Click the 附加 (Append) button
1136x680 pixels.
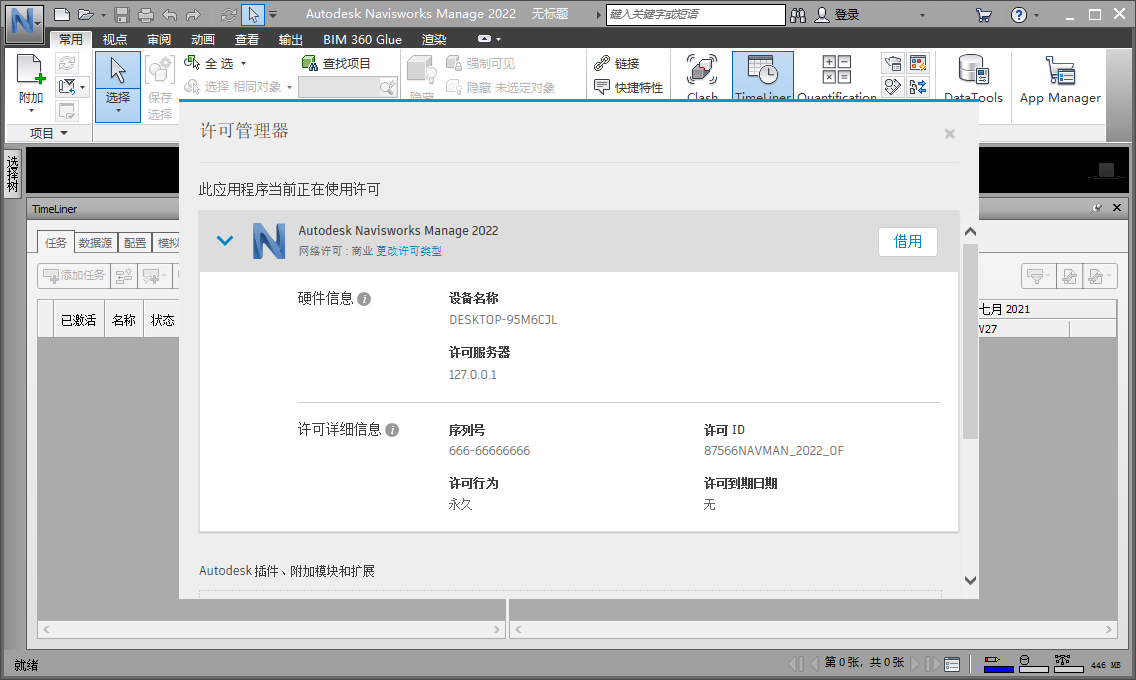(x=31, y=83)
